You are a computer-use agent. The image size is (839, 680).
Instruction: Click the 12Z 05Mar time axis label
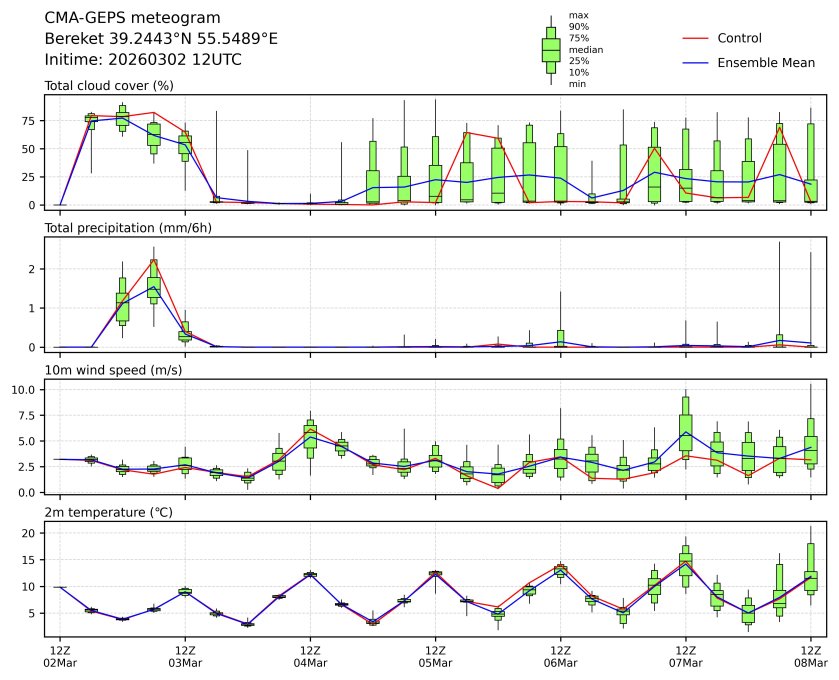click(435, 657)
